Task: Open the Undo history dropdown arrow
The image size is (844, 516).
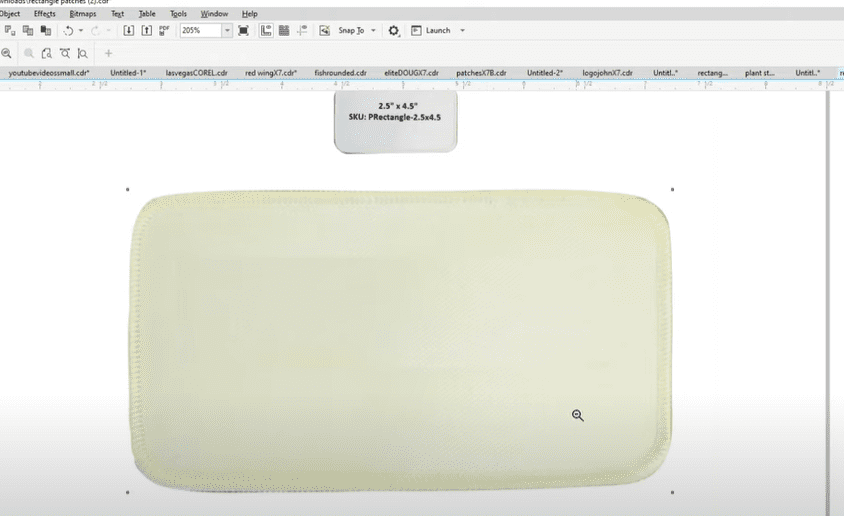Action: point(81,31)
